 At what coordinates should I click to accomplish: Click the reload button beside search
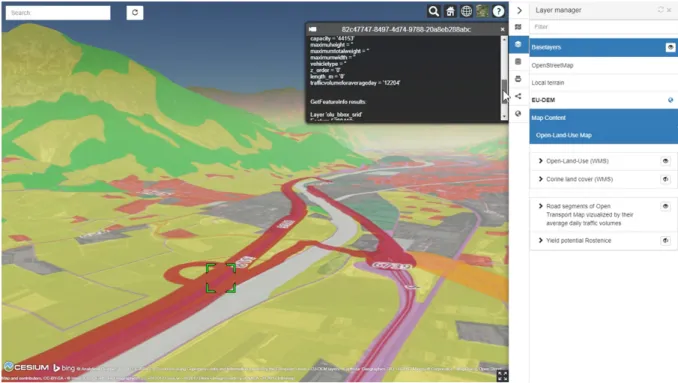click(x=135, y=13)
